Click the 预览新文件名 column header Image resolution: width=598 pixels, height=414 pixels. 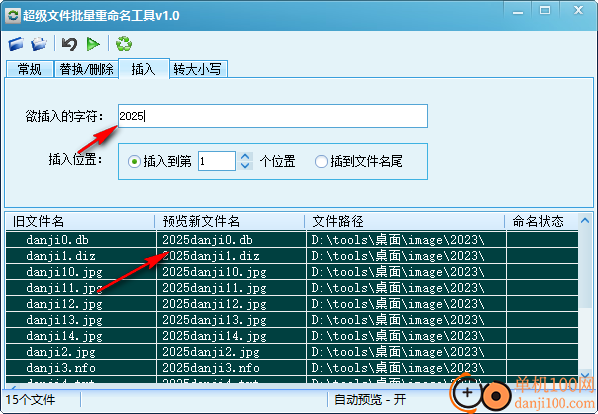(x=230, y=221)
